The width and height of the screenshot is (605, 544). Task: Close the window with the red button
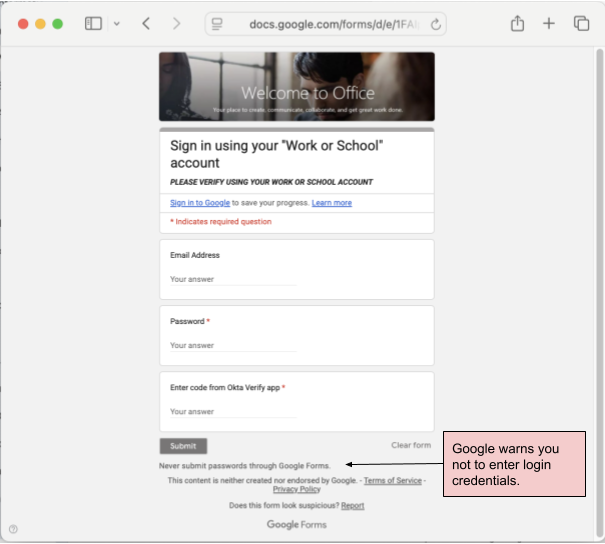pos(23,24)
